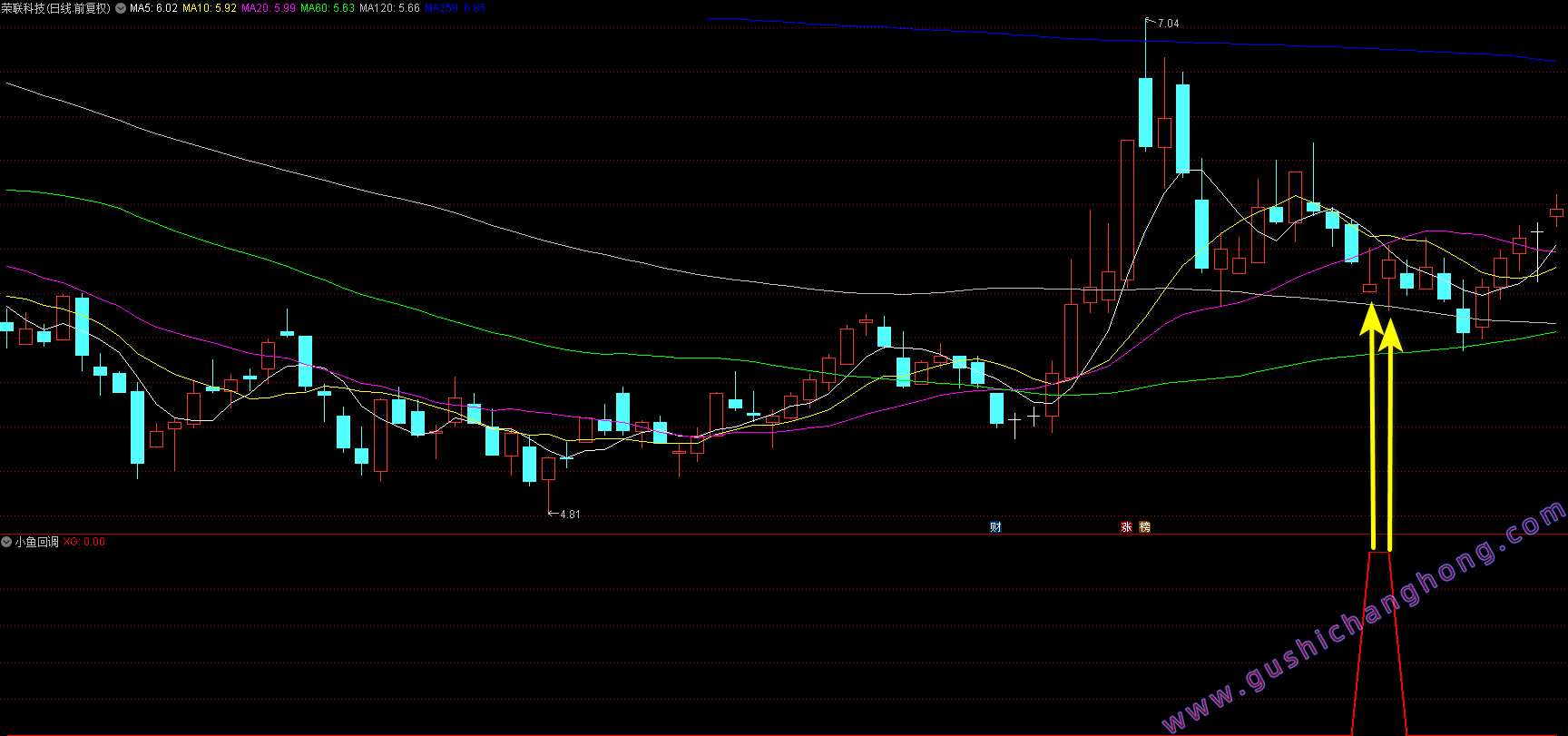This screenshot has height=736, width=1568.
Task: Select the MA60: 5.63 legend label
Action: [x=328, y=8]
